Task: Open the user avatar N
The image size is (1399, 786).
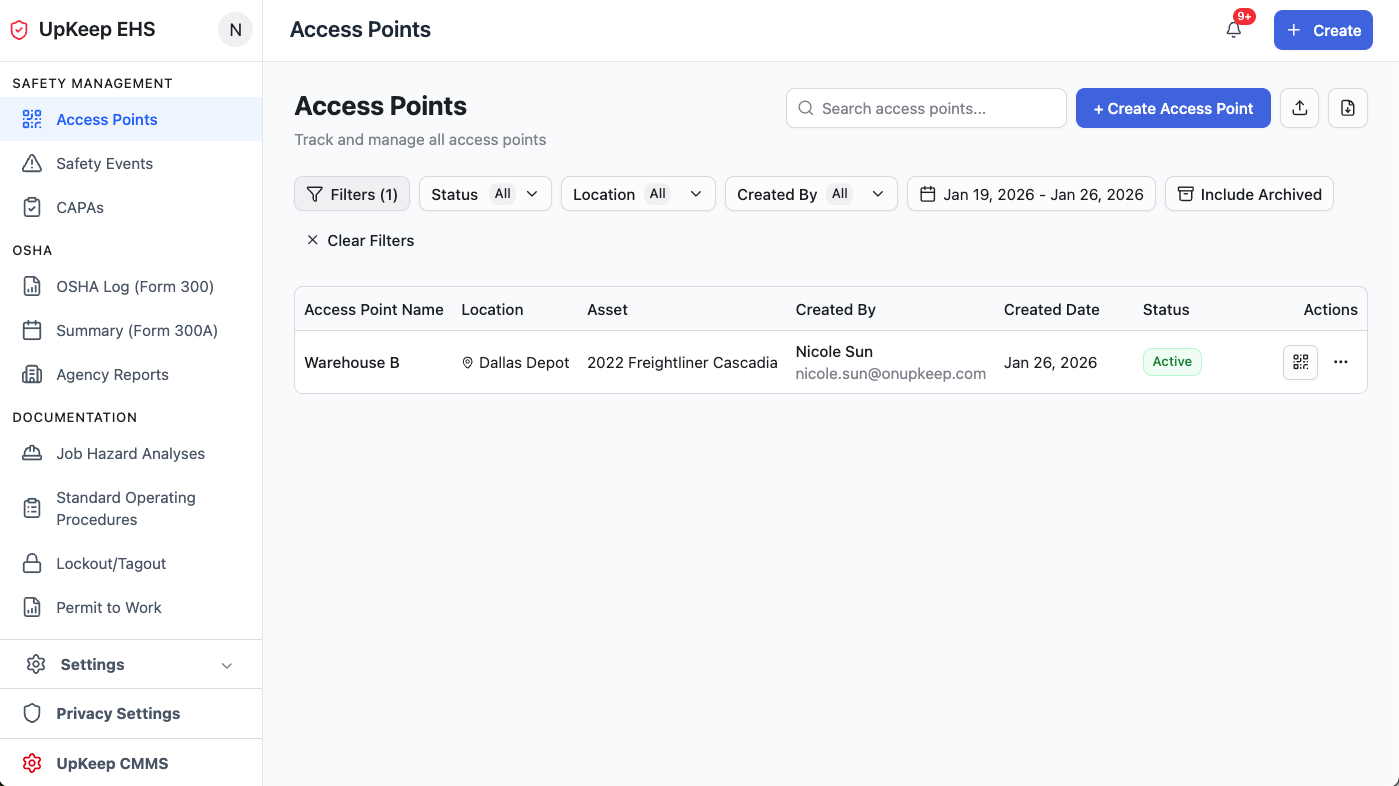Action: click(235, 30)
